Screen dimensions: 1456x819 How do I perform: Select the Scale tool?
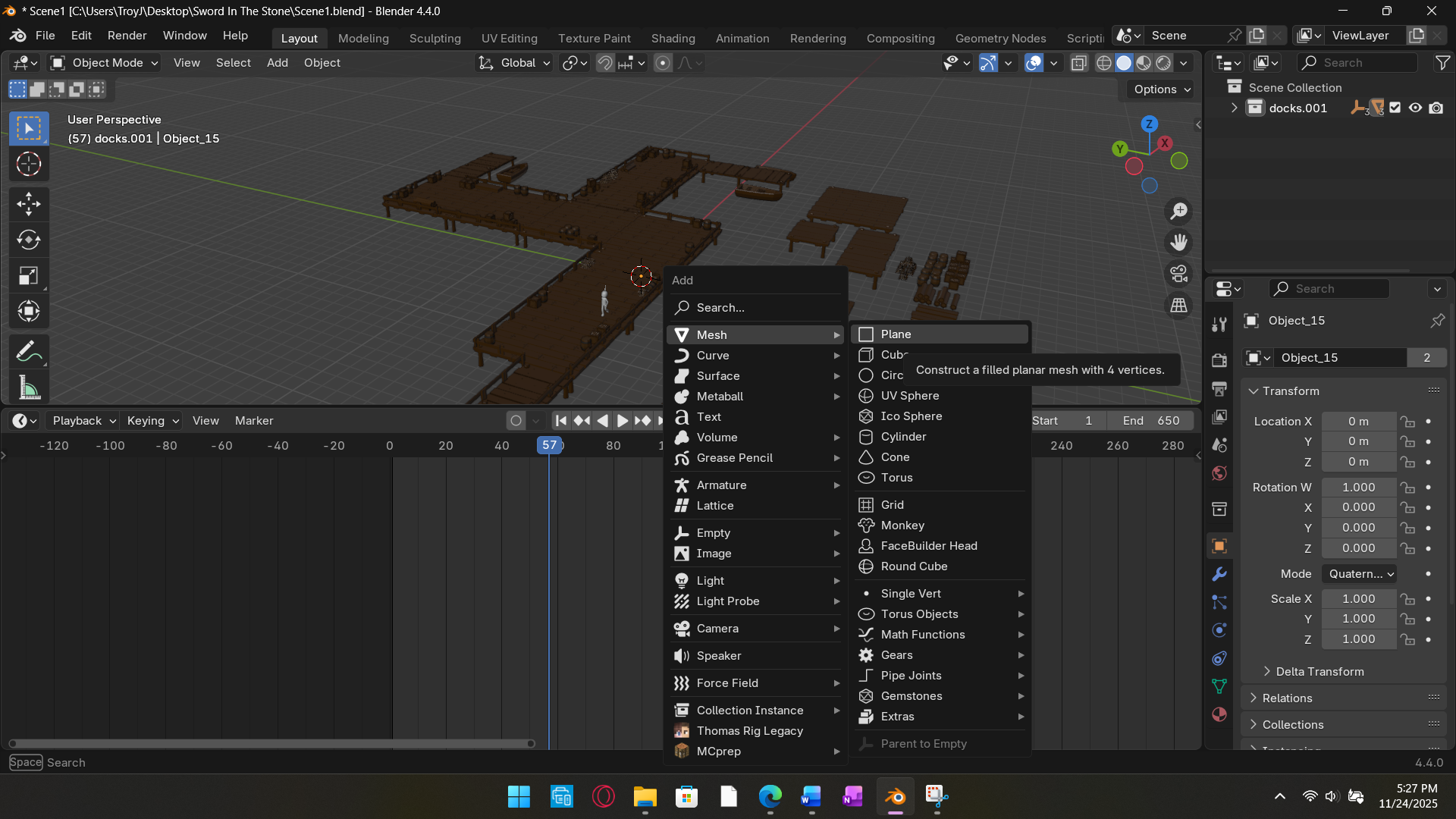pos(29,276)
